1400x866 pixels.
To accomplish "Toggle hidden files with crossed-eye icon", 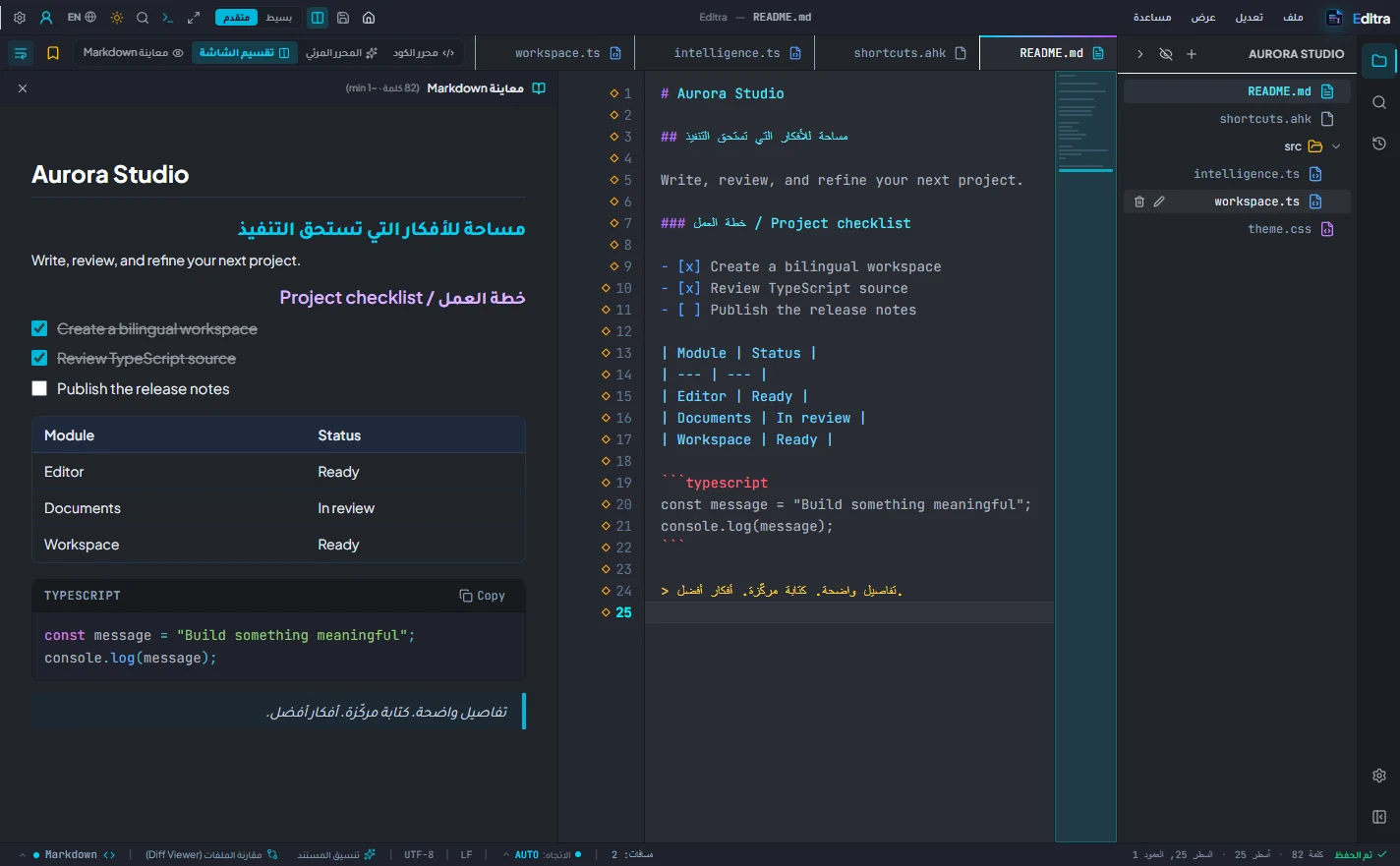I will pos(1166,54).
